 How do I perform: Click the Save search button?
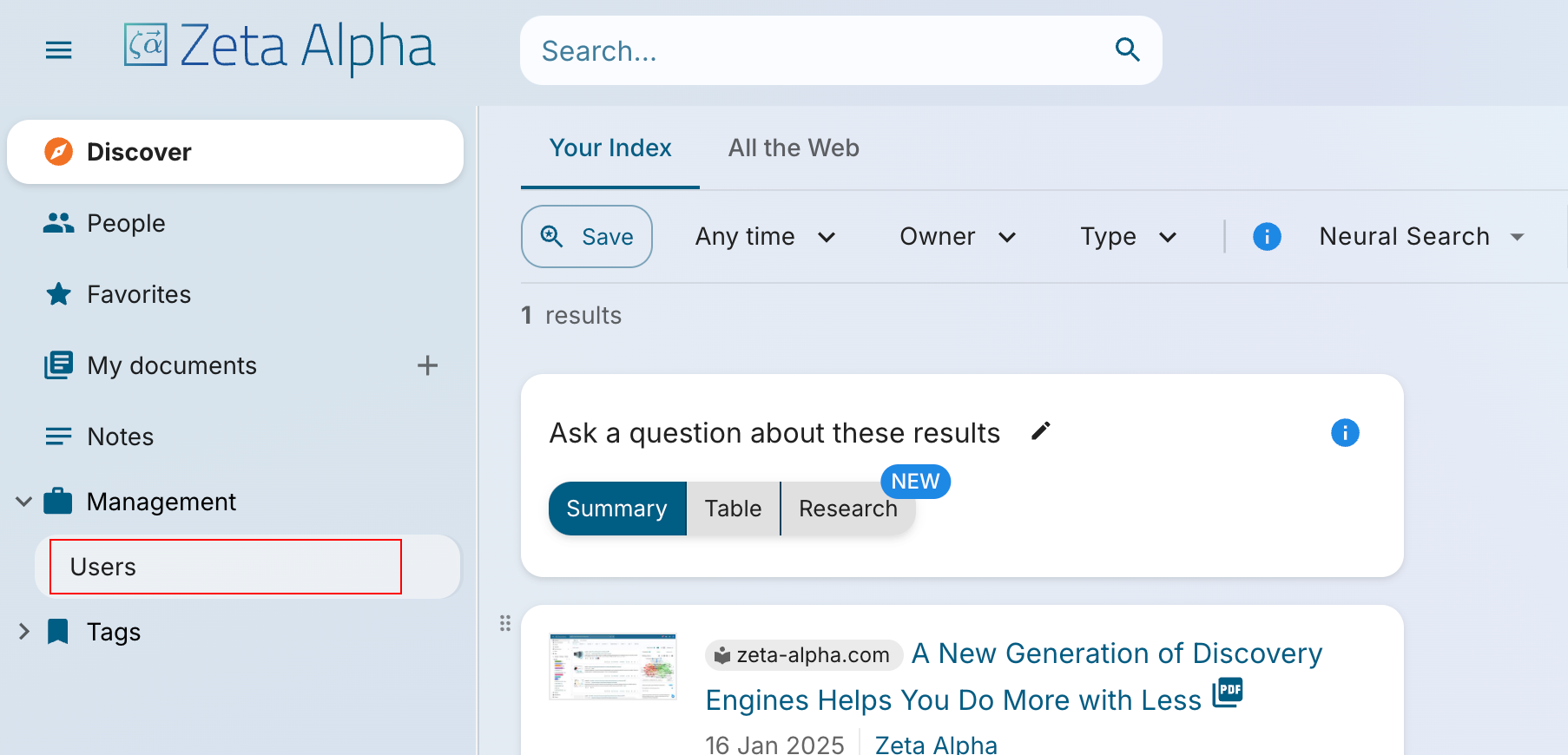pyautogui.click(x=587, y=236)
